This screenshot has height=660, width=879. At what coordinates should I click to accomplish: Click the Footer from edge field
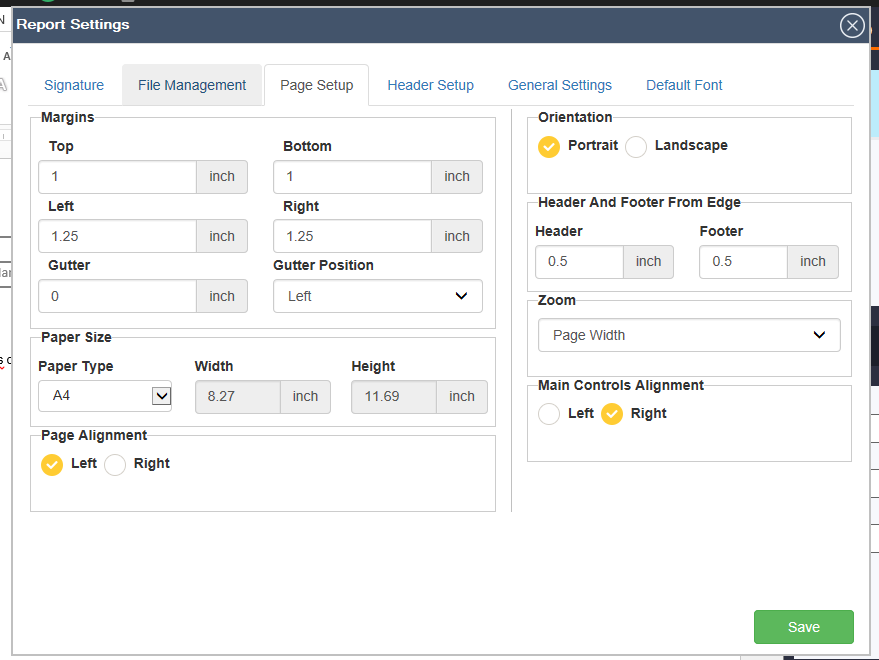743,262
